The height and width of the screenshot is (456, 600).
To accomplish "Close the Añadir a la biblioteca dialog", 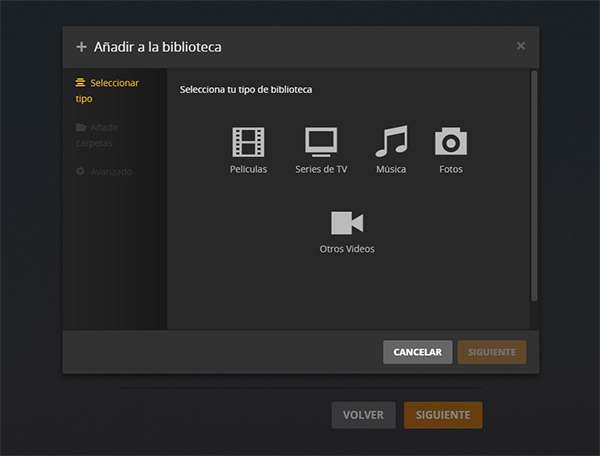I will click(x=520, y=46).
